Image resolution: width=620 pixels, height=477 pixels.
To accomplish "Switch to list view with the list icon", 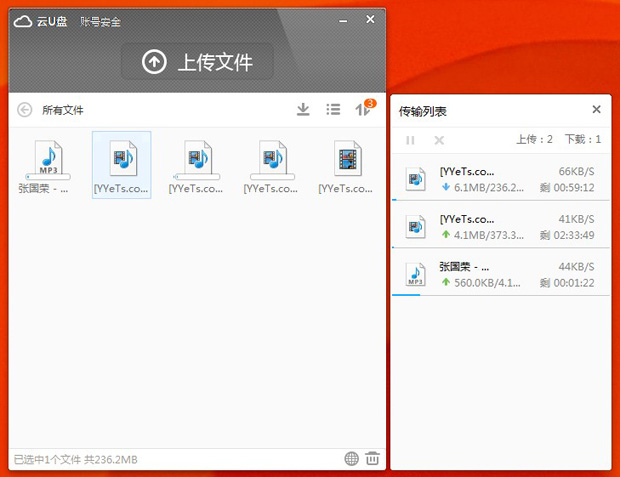I will [334, 110].
